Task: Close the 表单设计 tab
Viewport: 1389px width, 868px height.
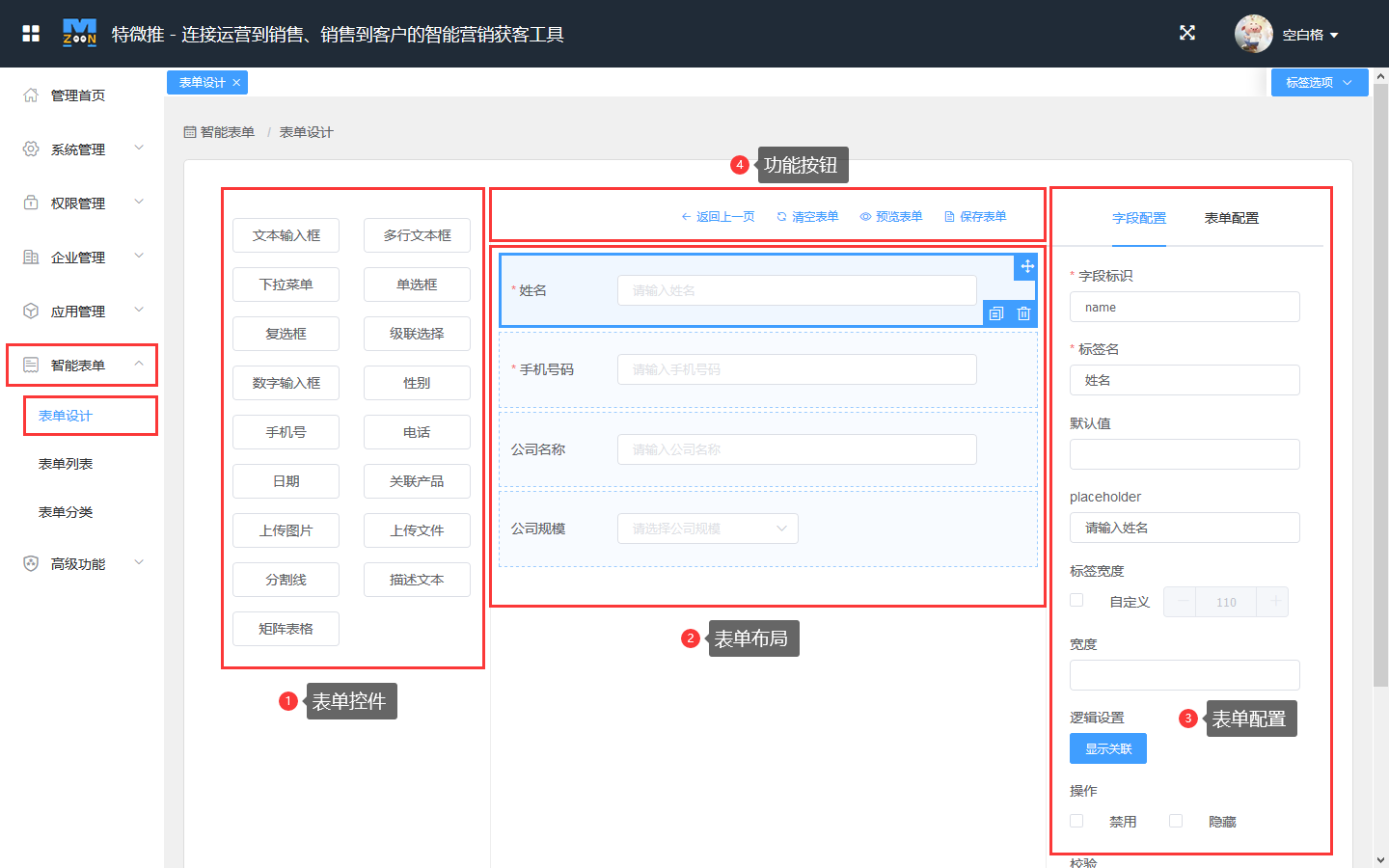Action: tap(236, 83)
